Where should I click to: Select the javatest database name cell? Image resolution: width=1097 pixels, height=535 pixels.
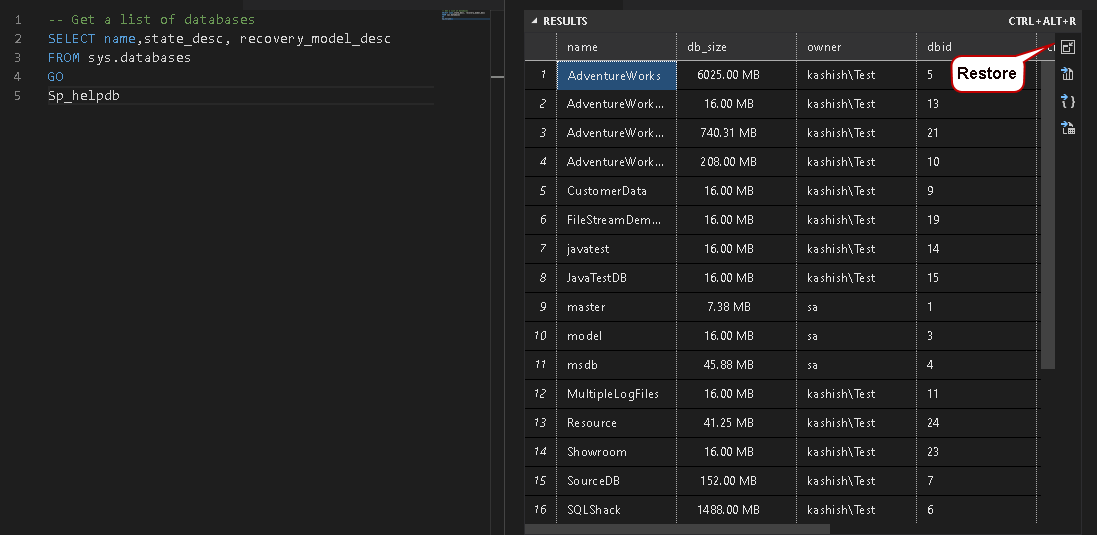pyautogui.click(x=616, y=249)
